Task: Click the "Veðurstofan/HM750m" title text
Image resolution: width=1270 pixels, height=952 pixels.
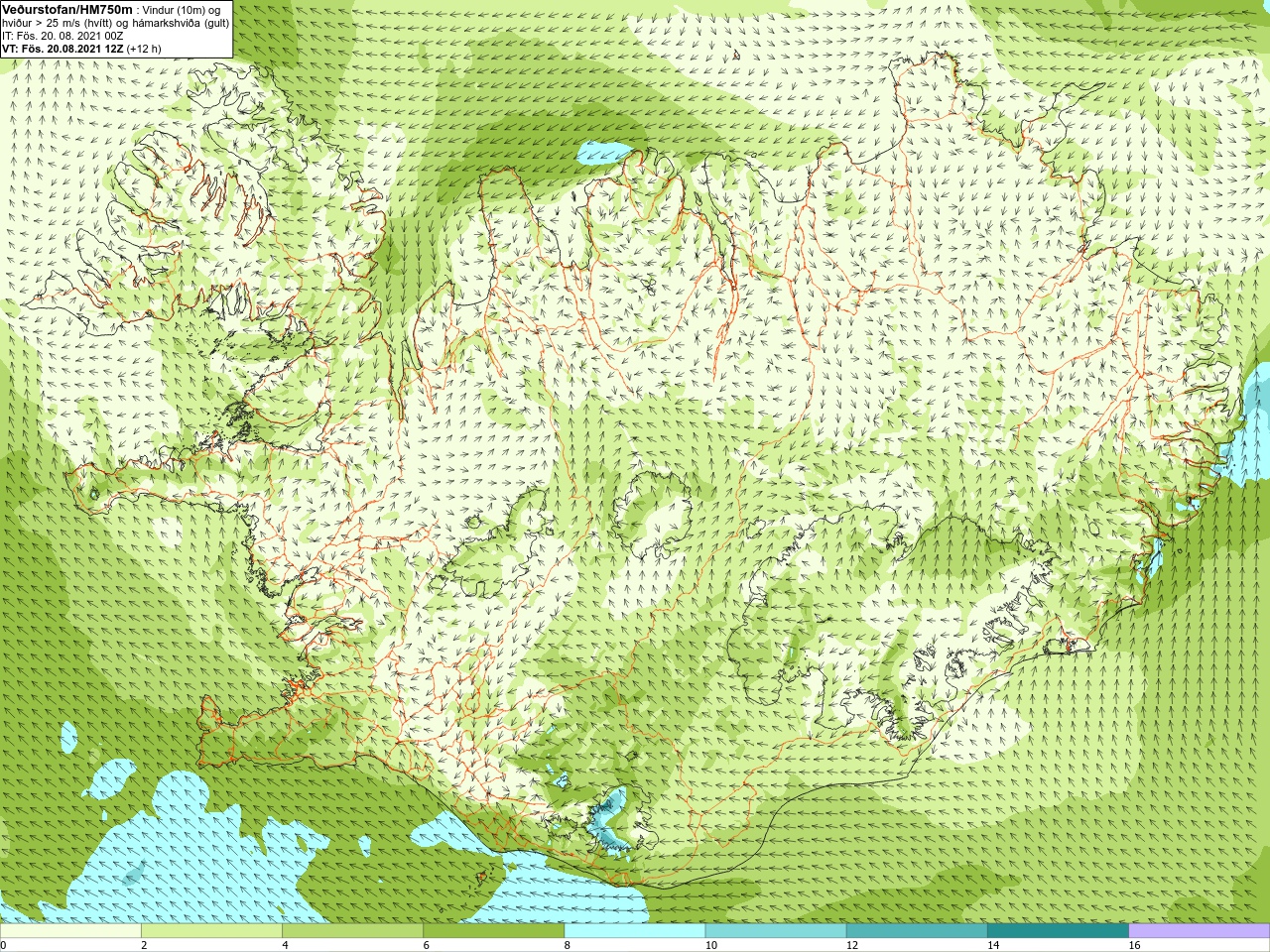Action: (66, 9)
